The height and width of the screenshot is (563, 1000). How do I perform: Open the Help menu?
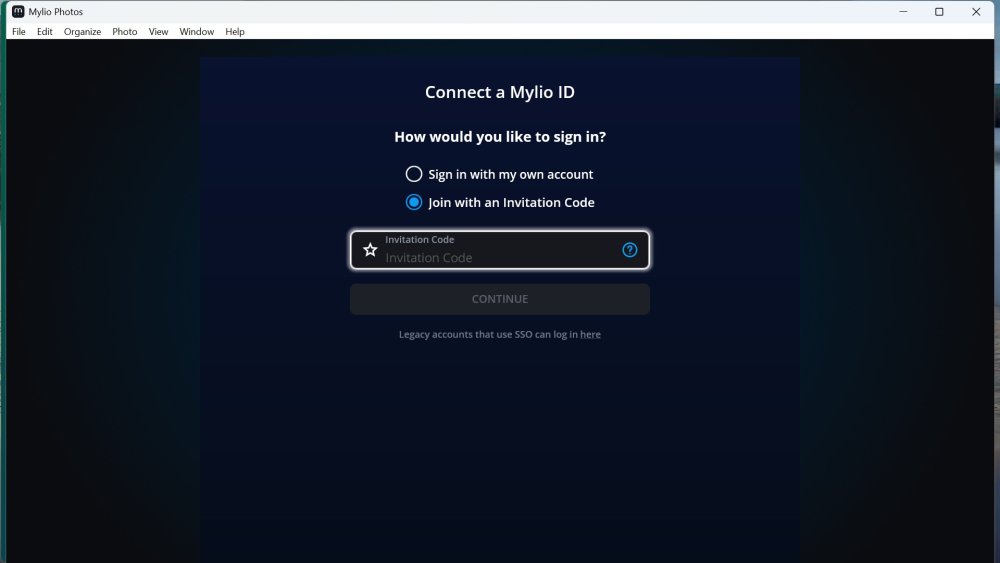(x=235, y=31)
